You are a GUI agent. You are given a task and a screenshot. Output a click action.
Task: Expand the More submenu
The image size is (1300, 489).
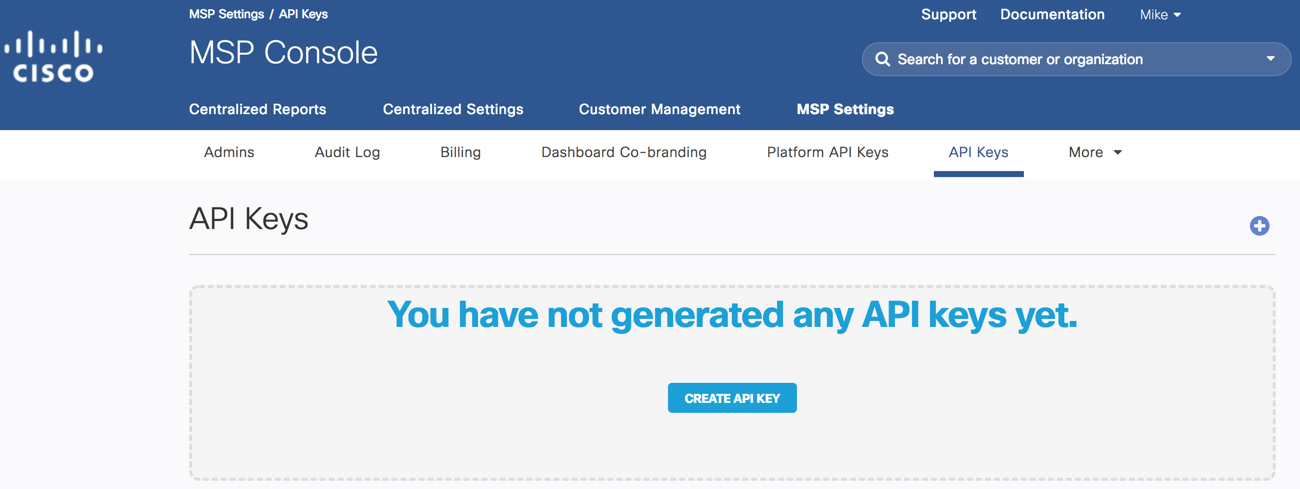click(x=1095, y=152)
